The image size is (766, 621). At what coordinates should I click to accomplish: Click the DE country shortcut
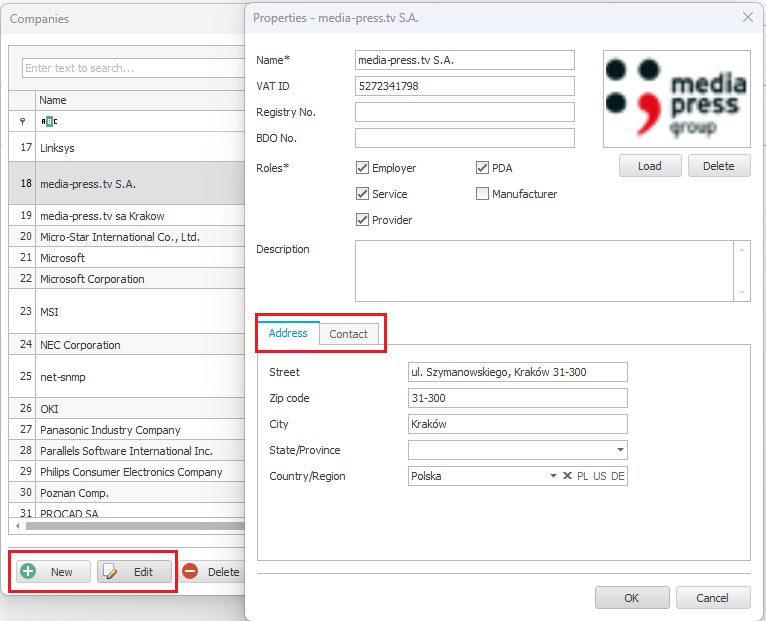point(618,476)
